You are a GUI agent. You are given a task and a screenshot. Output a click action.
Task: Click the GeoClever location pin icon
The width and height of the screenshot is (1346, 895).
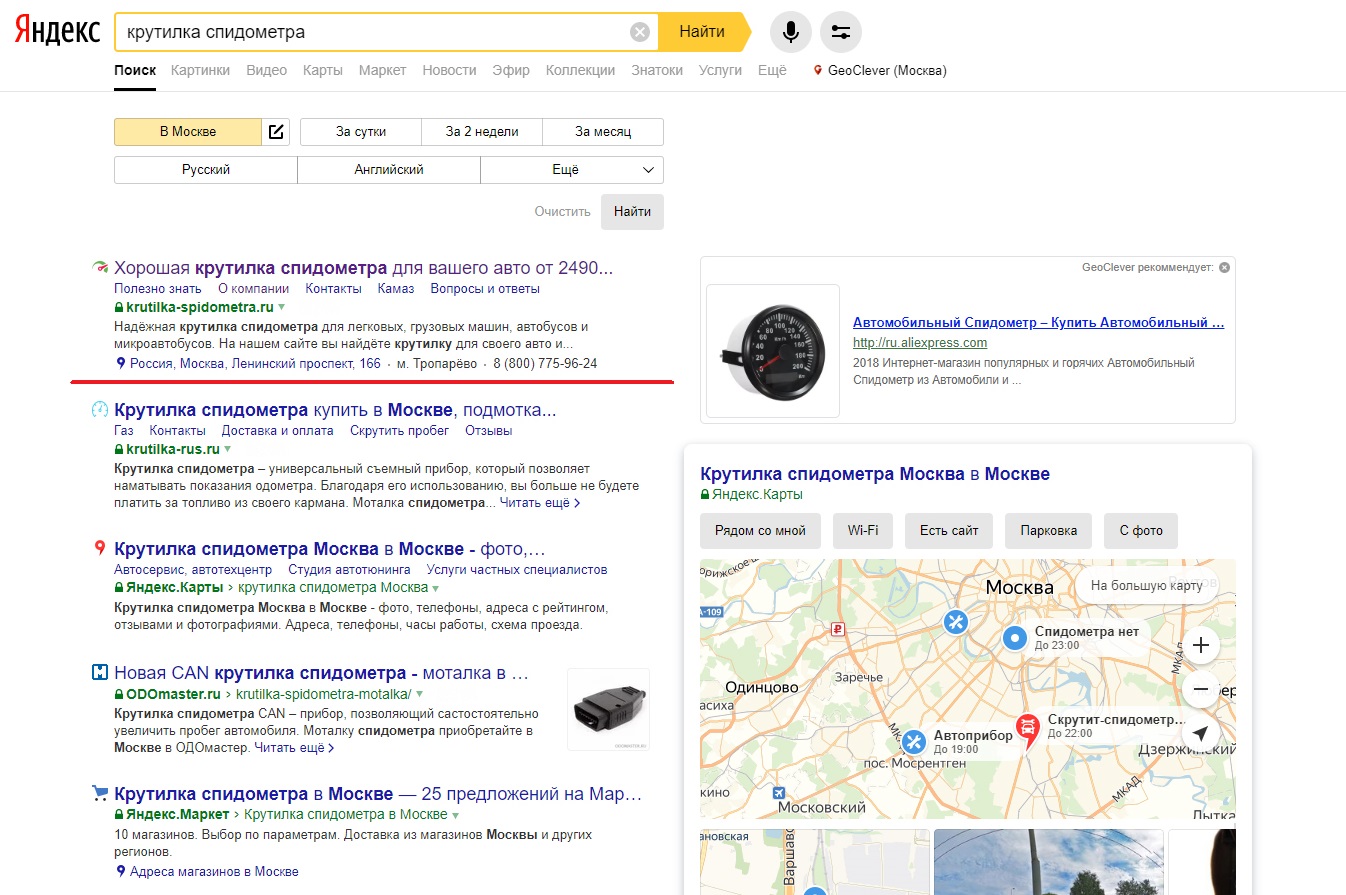[818, 71]
